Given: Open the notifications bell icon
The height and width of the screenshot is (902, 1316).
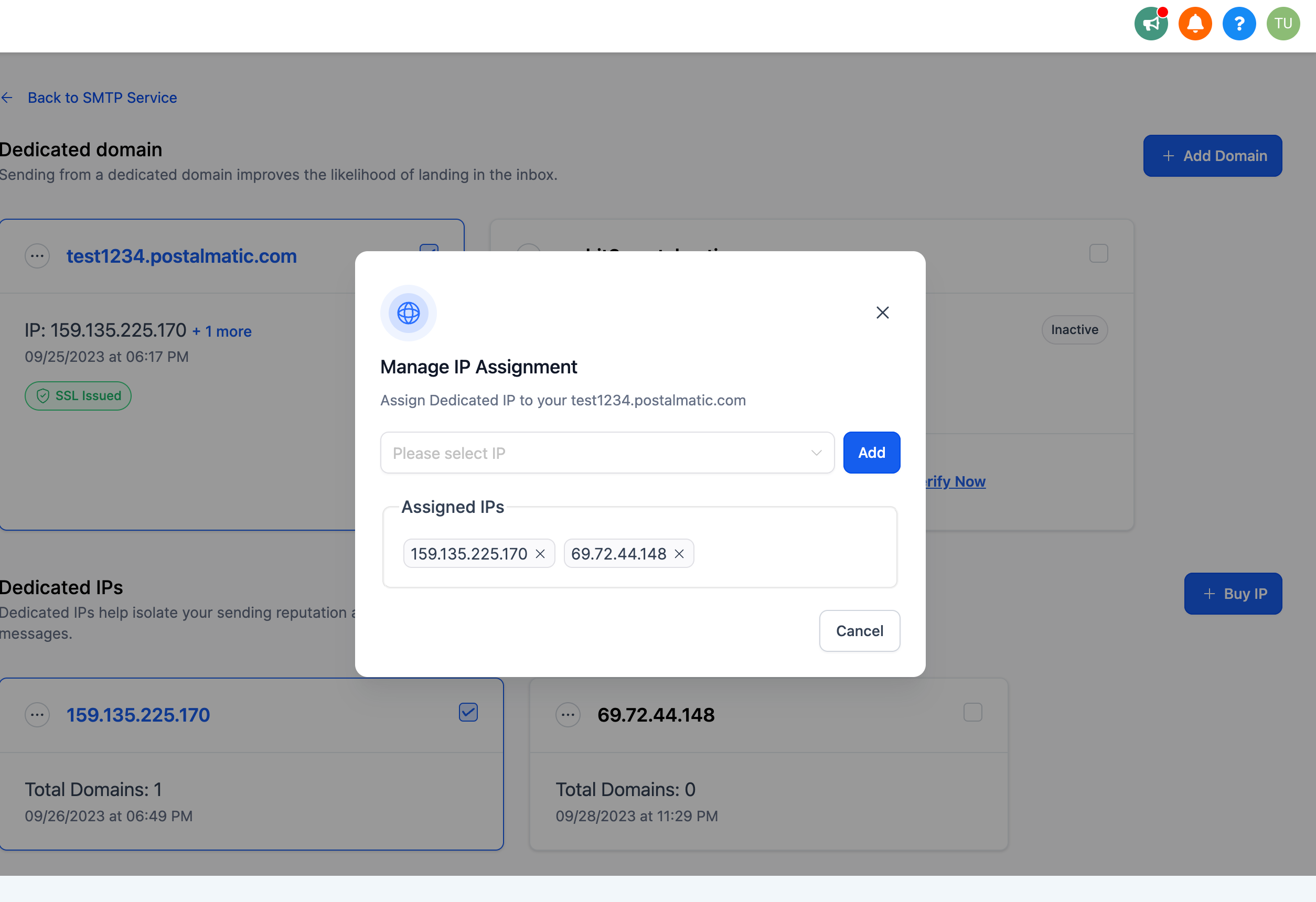Looking at the screenshot, I should coord(1195,24).
